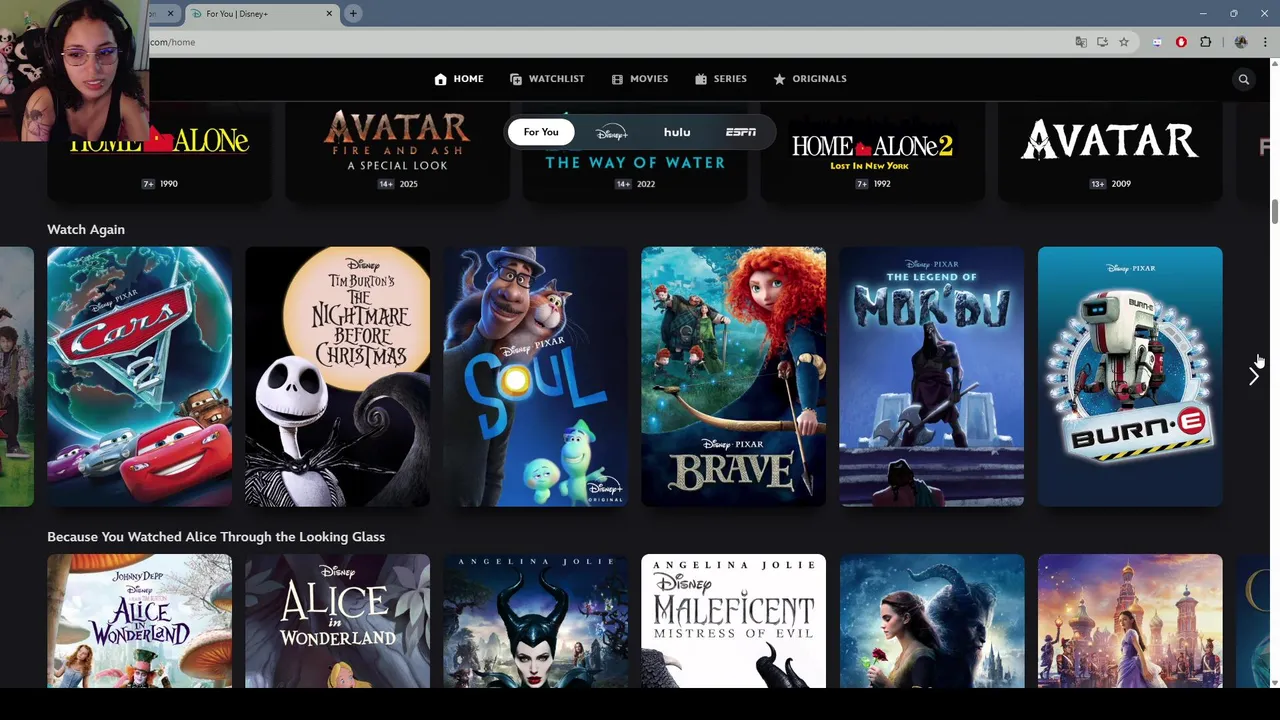Click the Originals star icon

click(779, 79)
